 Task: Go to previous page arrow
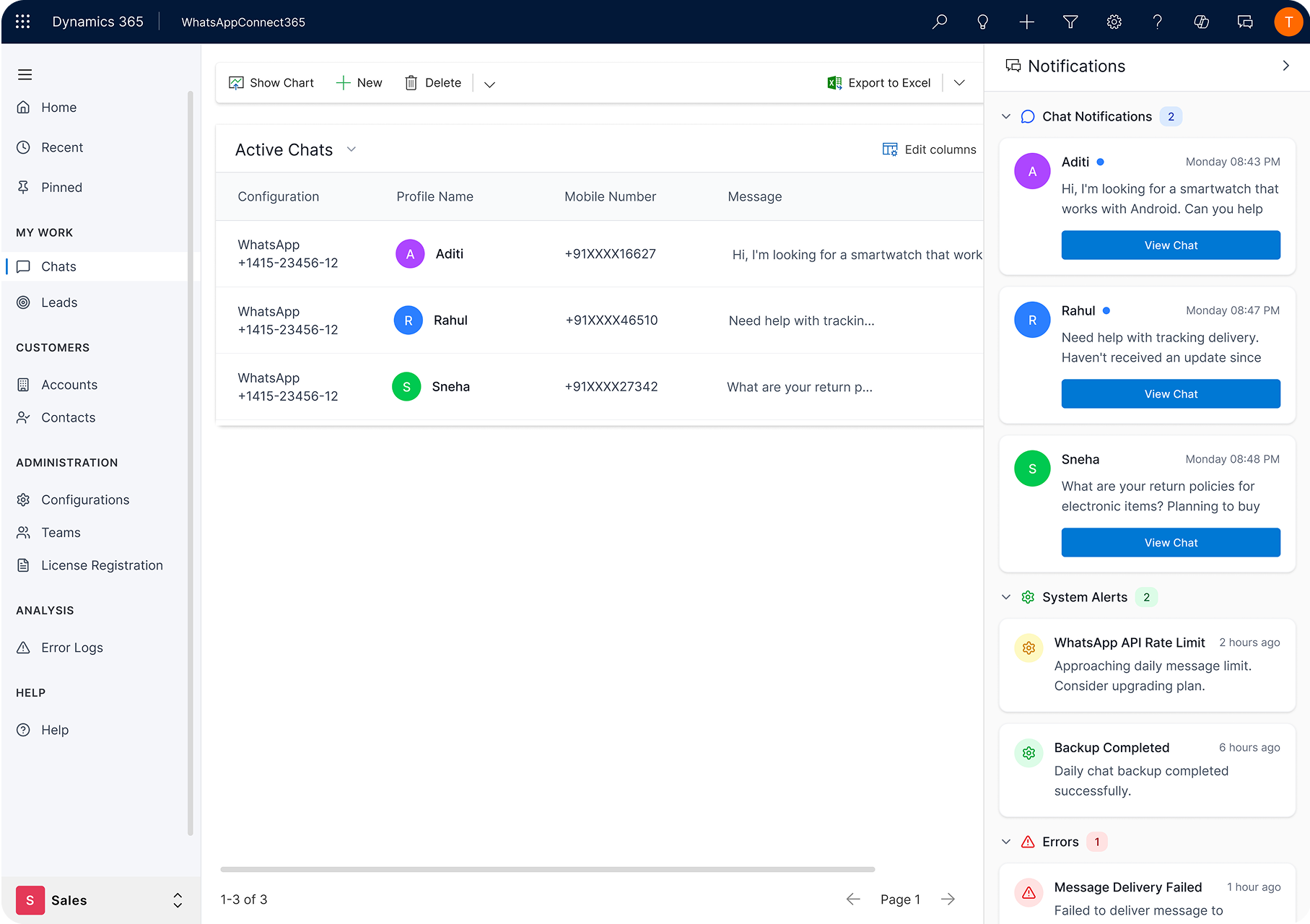coord(853,899)
